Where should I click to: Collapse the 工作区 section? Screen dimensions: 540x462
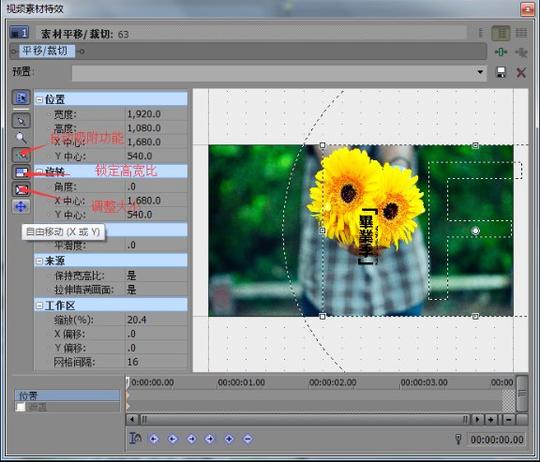pos(39,305)
